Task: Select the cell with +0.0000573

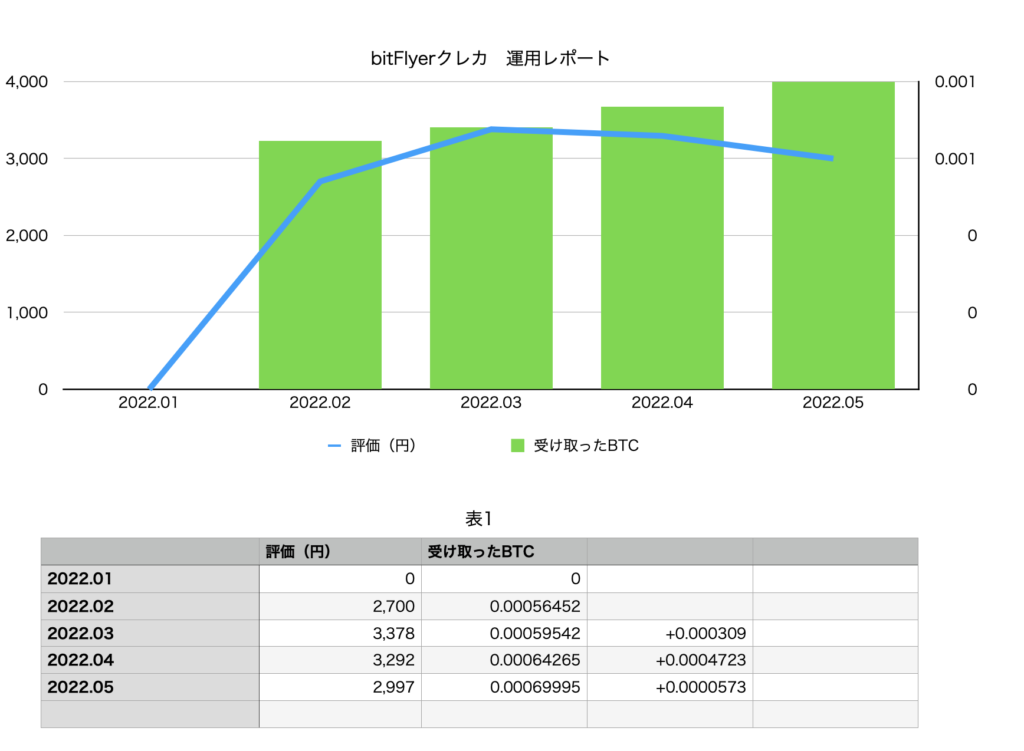Action: click(x=670, y=687)
